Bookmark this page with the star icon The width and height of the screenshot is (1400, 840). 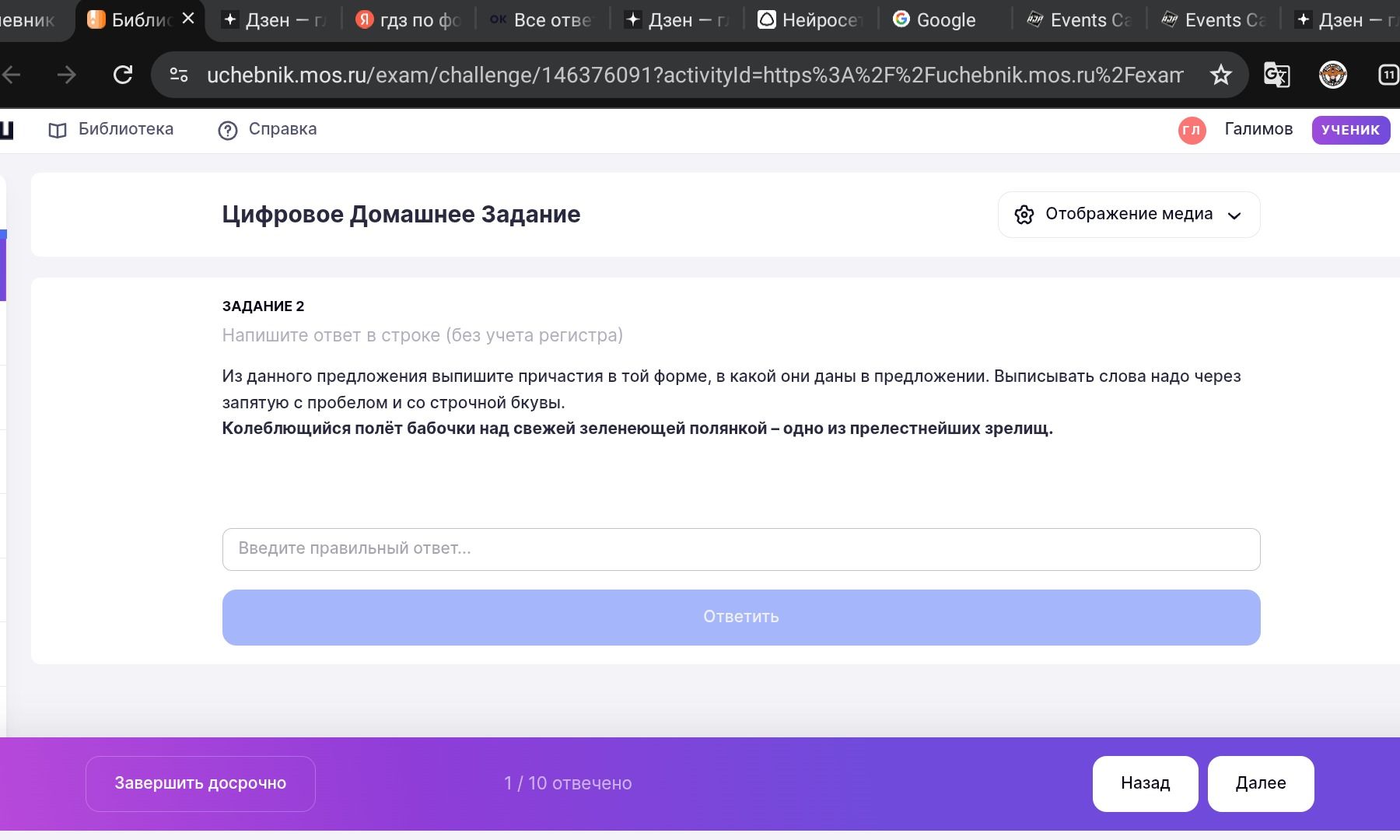point(1221,75)
